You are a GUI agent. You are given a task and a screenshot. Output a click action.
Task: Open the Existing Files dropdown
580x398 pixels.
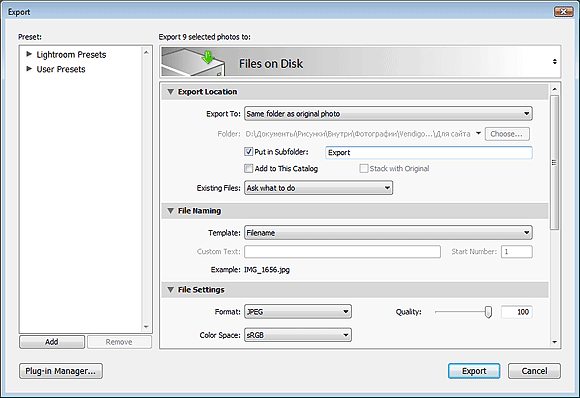(x=318, y=188)
